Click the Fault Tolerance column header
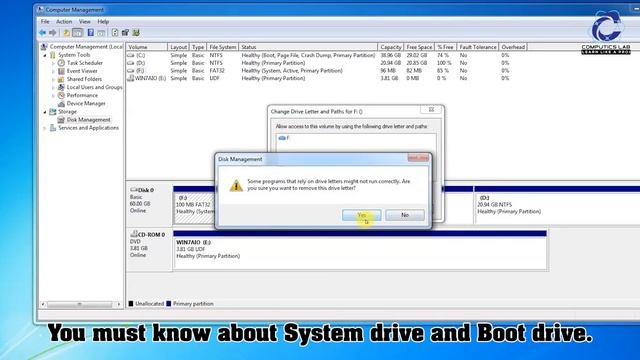Image resolution: width=640 pixels, height=360 pixels. click(x=478, y=47)
